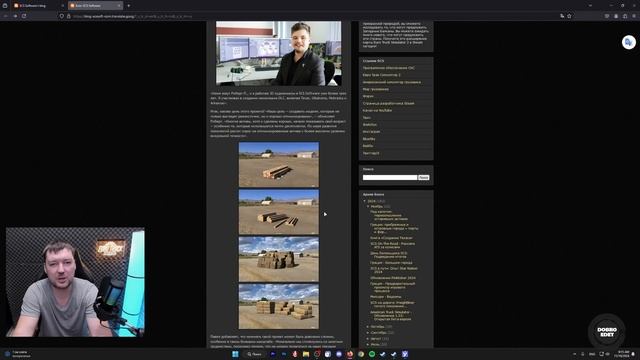Open the taskbar search box
Image resolution: width=640 pixels, height=360 pixels.
click(x=254, y=354)
